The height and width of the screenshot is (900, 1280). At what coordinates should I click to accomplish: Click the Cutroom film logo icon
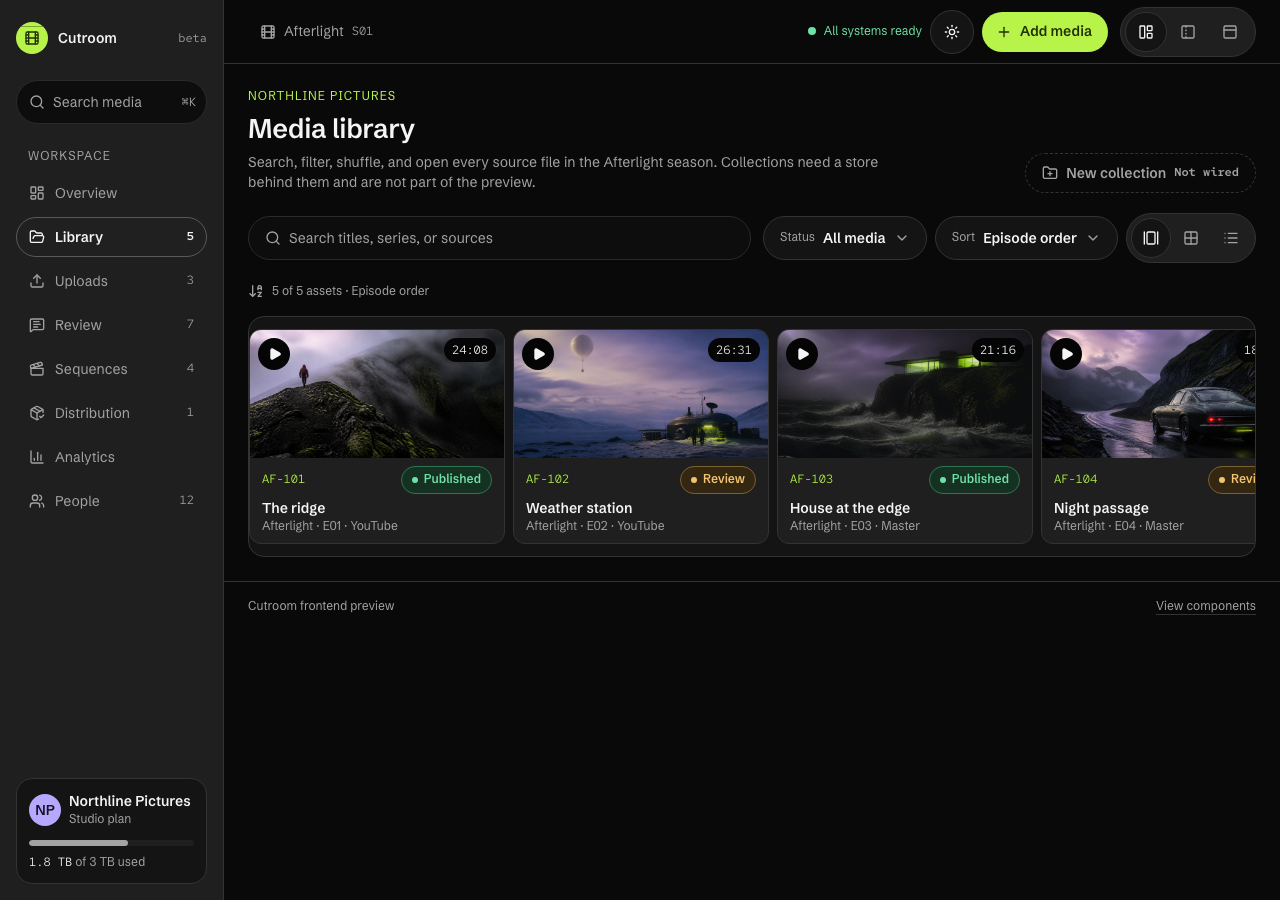tap(32, 38)
